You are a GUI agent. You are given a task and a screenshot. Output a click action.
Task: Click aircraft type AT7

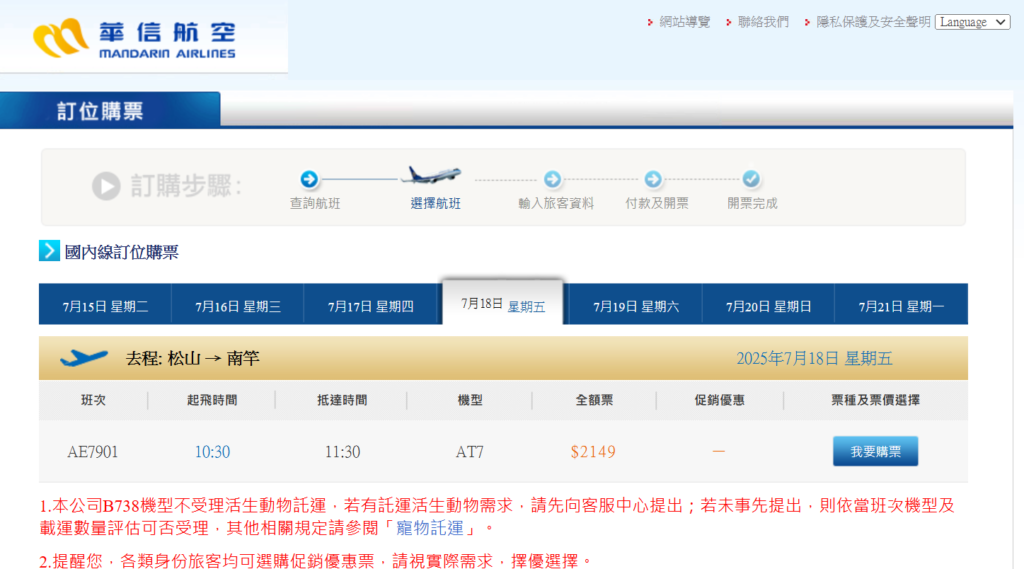pyautogui.click(x=470, y=451)
